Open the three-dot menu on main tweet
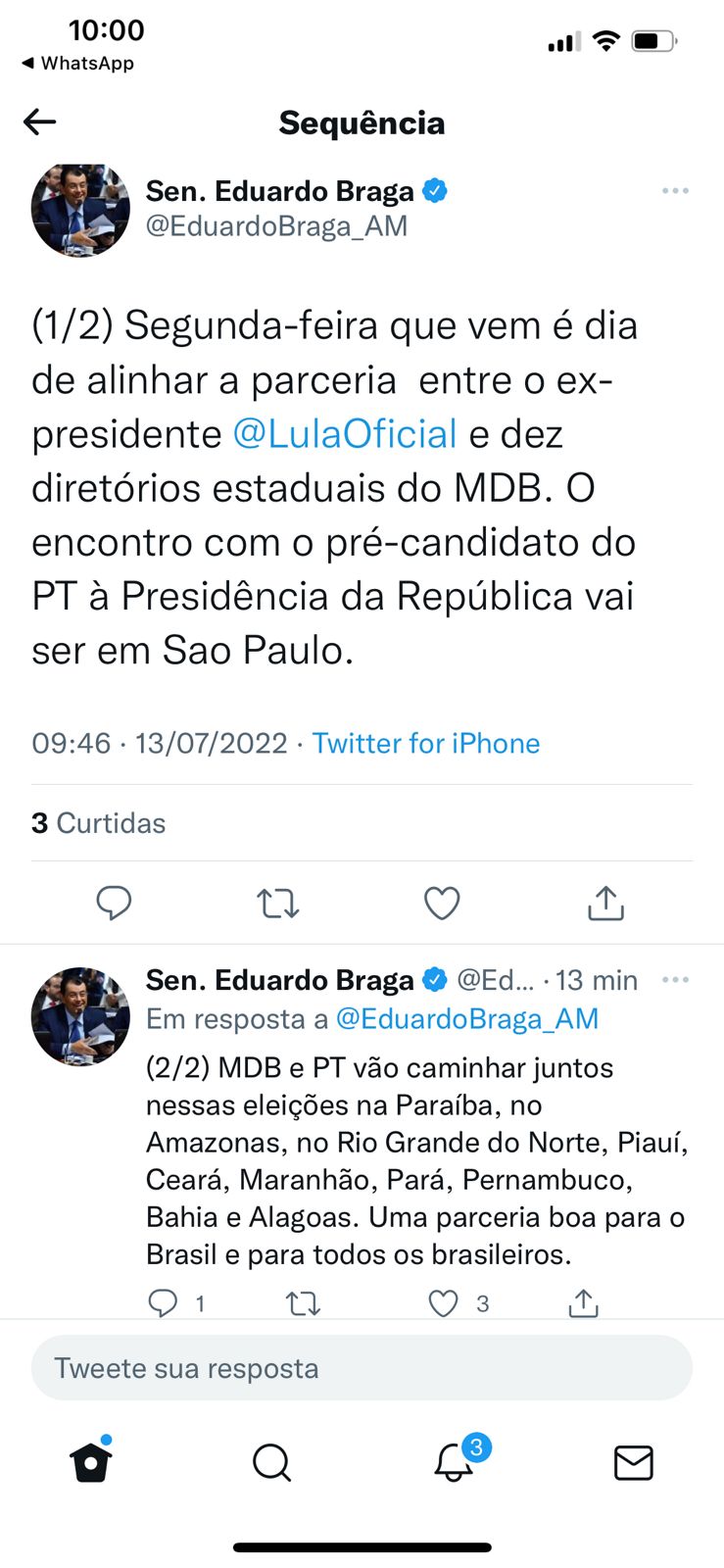This screenshot has height=1568, width=724. click(675, 191)
